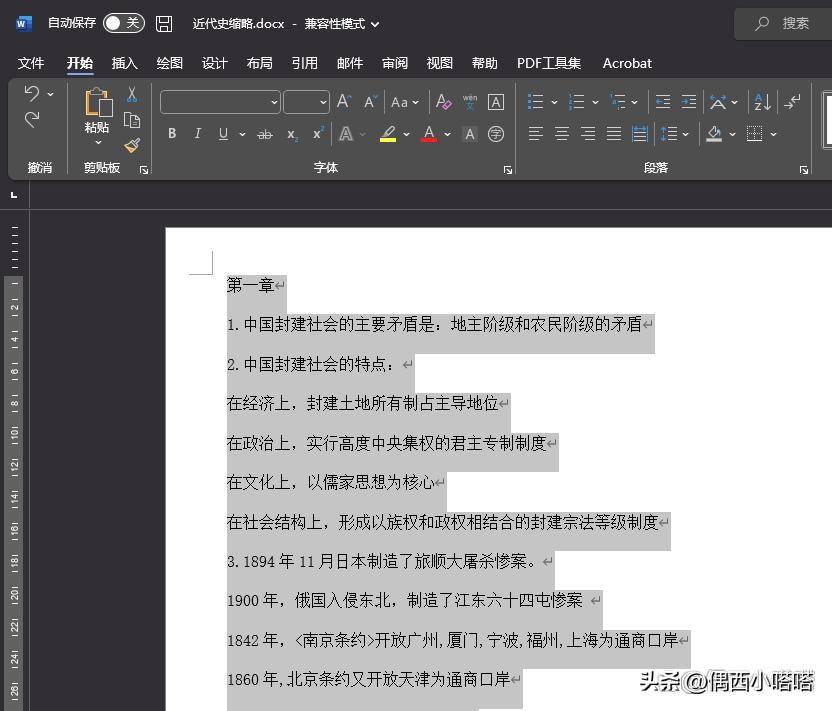Apply strikethrough formatting
The height and width of the screenshot is (711, 832).
(x=264, y=133)
